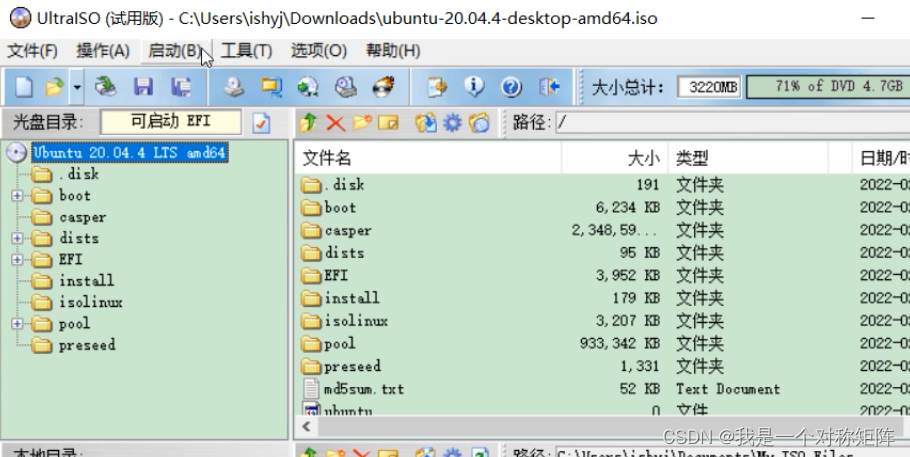This screenshot has height=457, width=910.
Task: Click the Mount to virtual drive icon
Action: (x=308, y=87)
